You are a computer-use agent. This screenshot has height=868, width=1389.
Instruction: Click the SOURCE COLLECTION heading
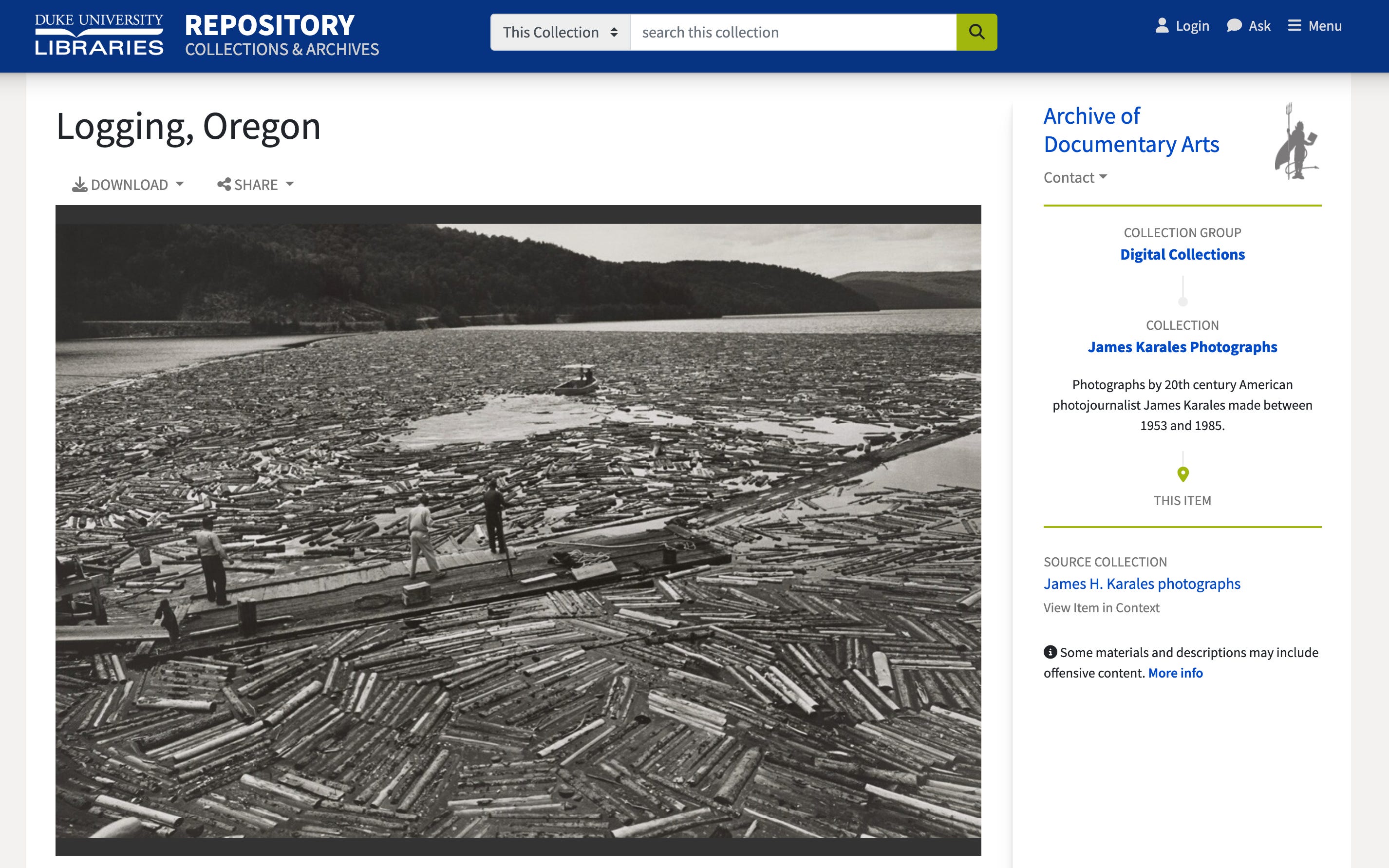[x=1105, y=562]
